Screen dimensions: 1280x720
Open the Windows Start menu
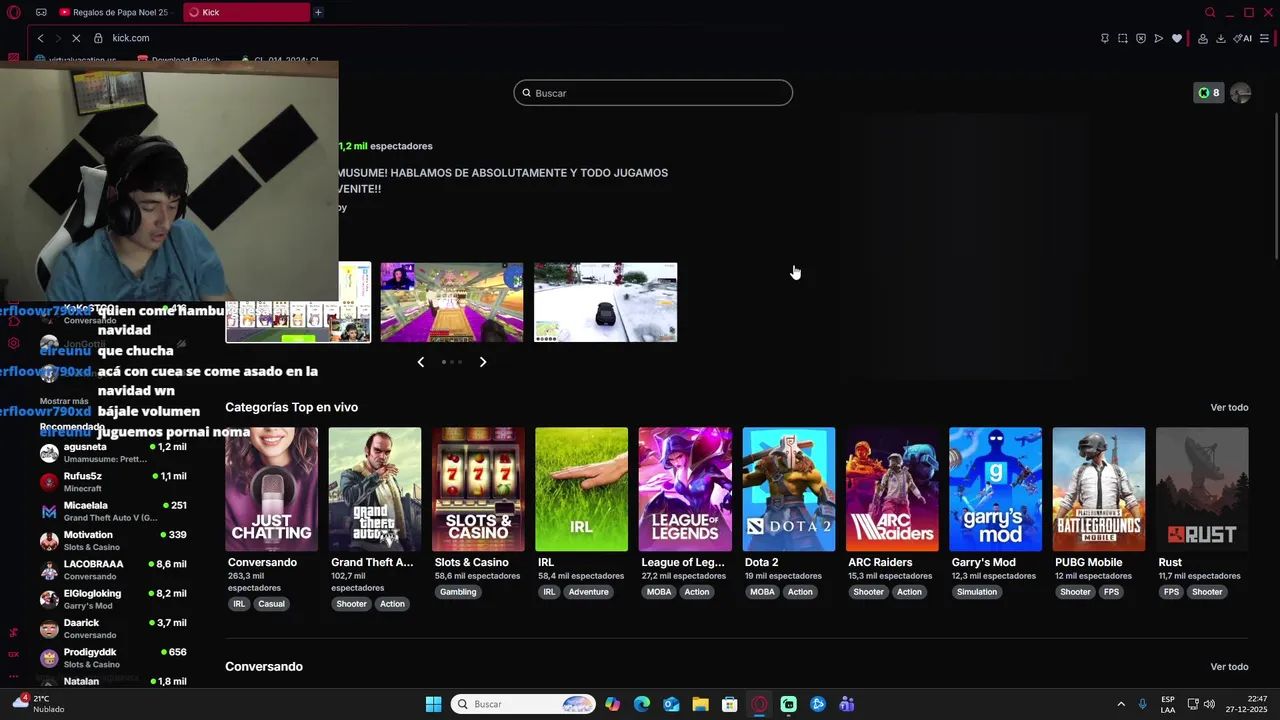point(433,704)
